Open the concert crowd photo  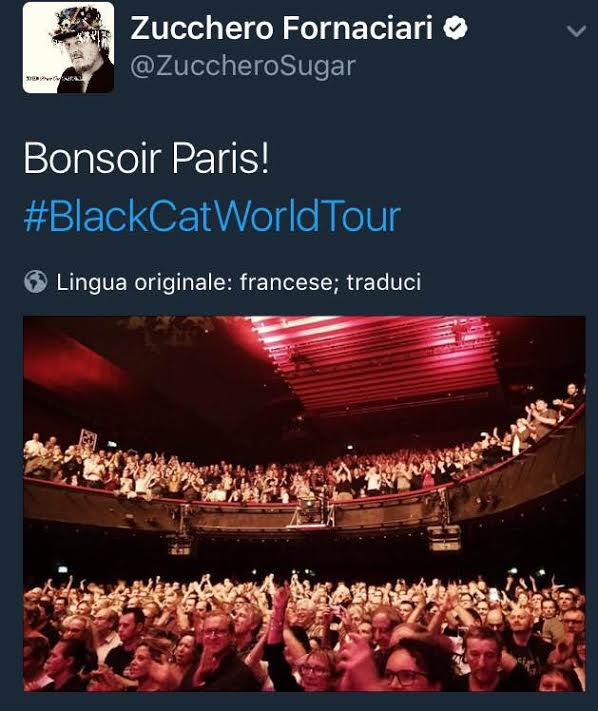click(x=304, y=503)
